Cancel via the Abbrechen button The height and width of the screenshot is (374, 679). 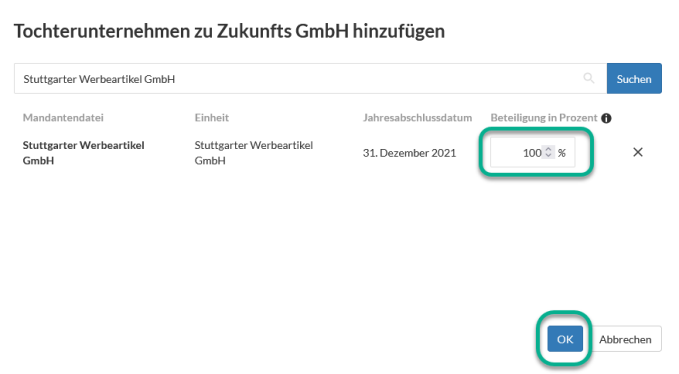(x=625, y=339)
